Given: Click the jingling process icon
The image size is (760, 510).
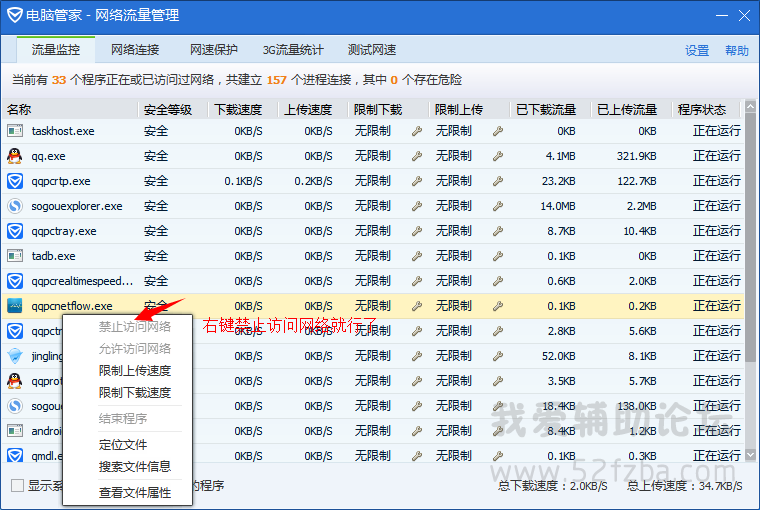Looking at the screenshot, I should (x=15, y=356).
